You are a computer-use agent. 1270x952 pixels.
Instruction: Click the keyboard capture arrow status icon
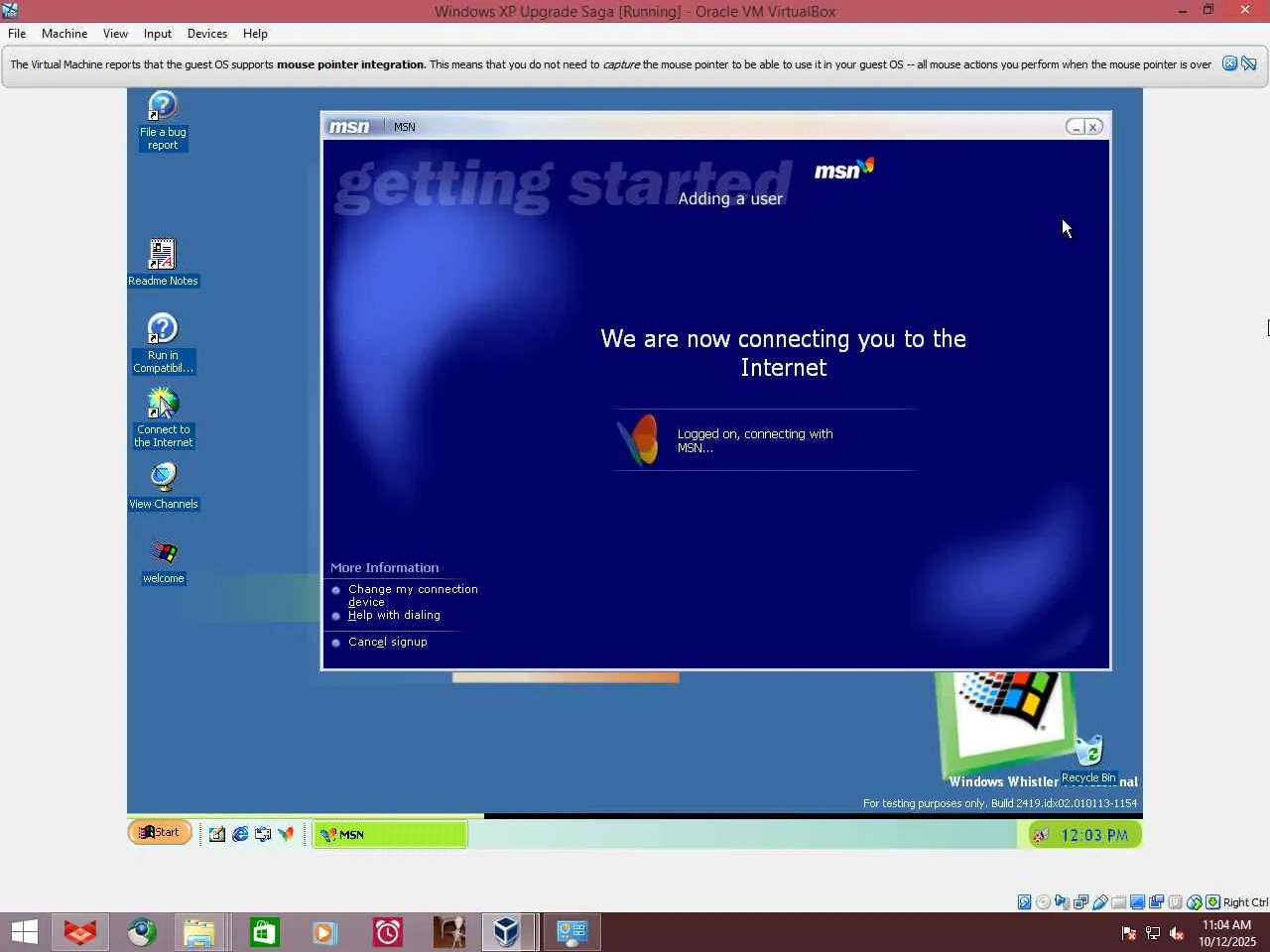click(x=1213, y=902)
